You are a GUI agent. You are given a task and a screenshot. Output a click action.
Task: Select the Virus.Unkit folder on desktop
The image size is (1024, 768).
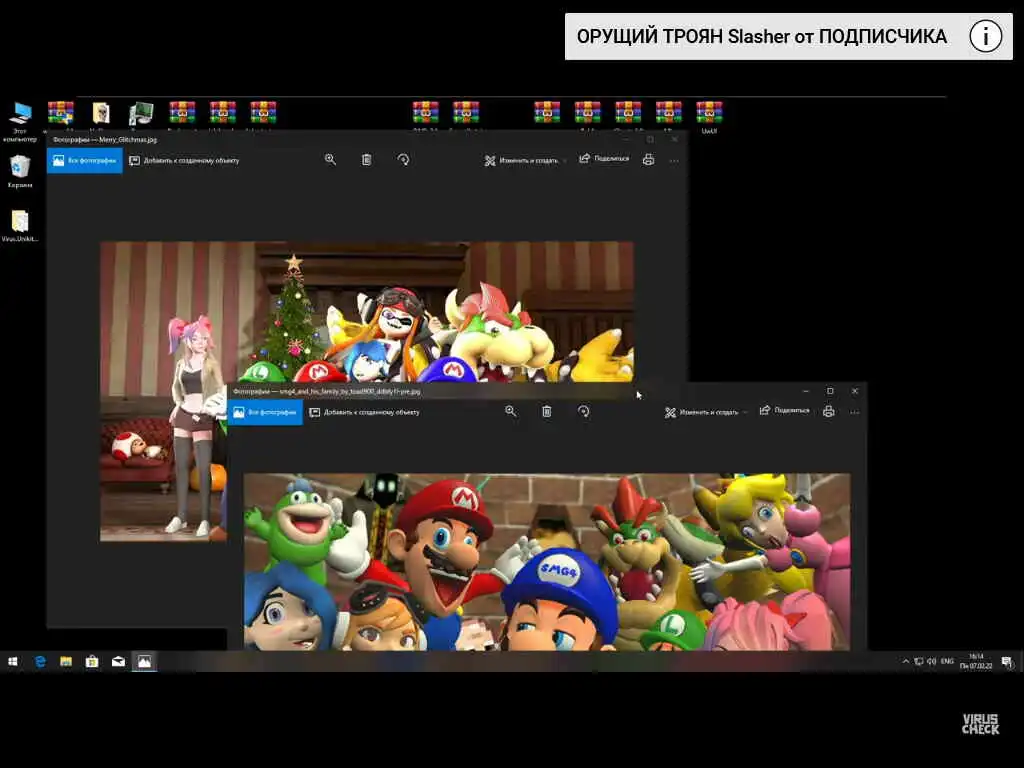pos(20,226)
